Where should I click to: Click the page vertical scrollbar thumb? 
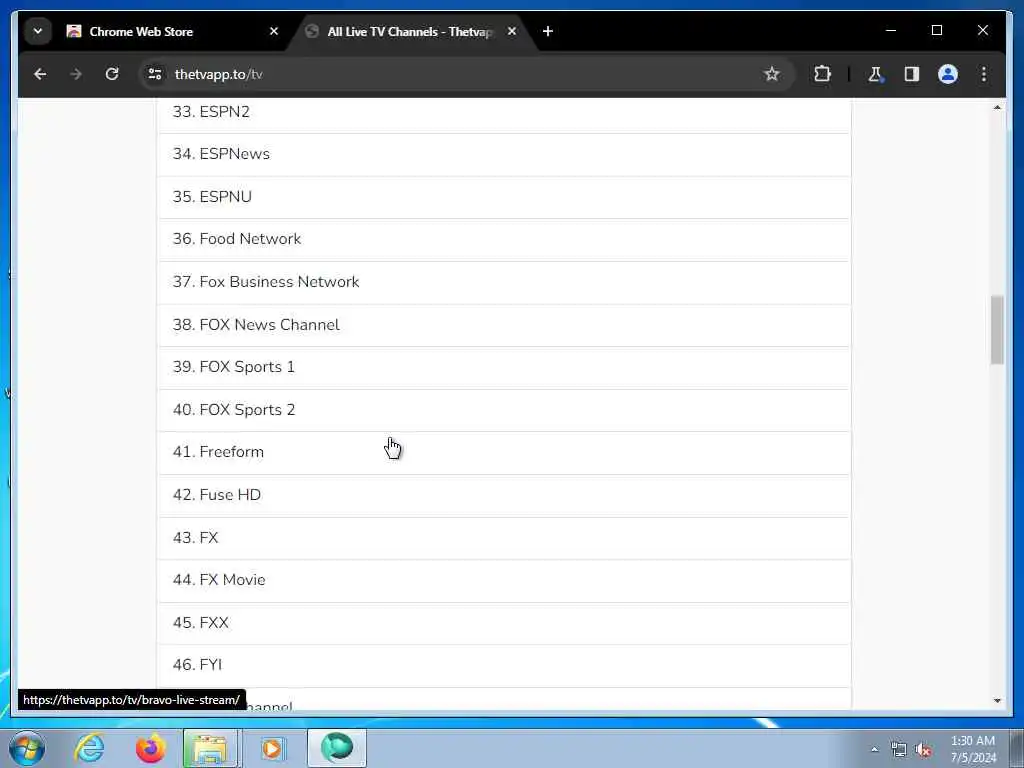[997, 330]
